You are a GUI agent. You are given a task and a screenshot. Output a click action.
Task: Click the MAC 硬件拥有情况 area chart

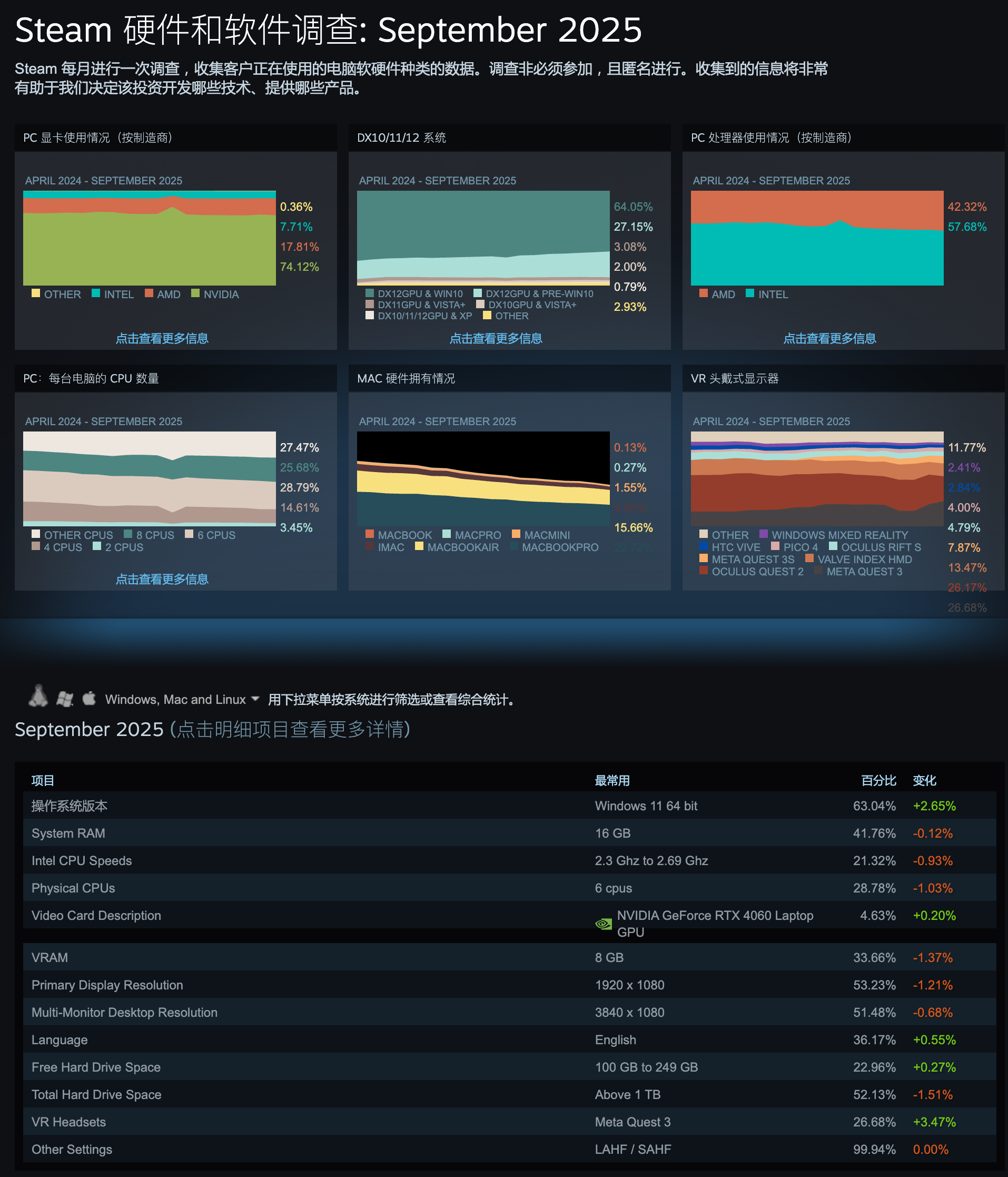(x=483, y=479)
